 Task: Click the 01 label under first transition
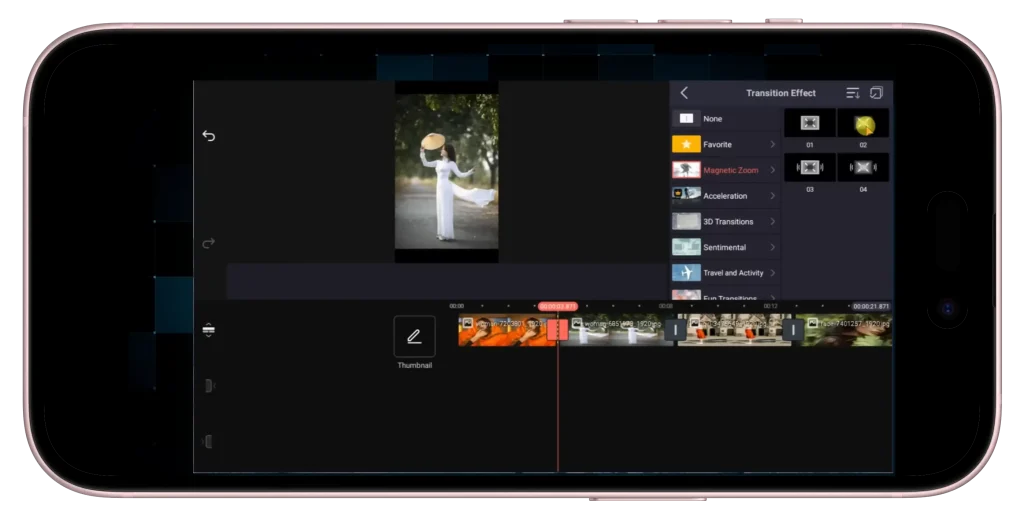[x=810, y=145]
